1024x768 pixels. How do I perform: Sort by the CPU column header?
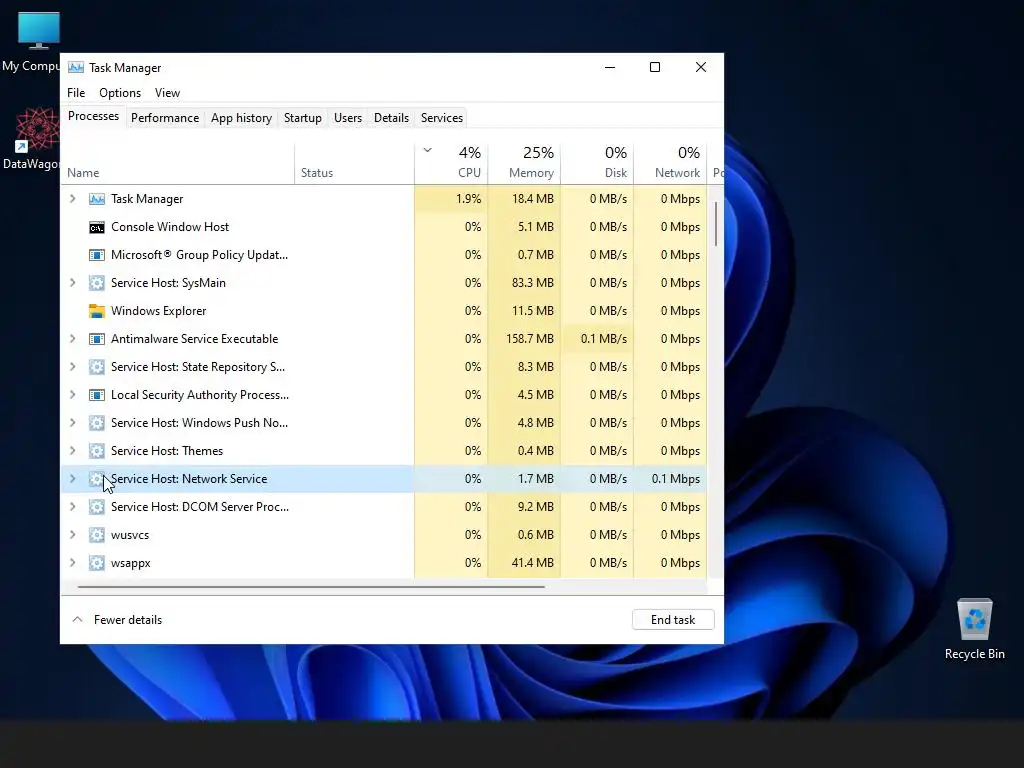point(451,163)
